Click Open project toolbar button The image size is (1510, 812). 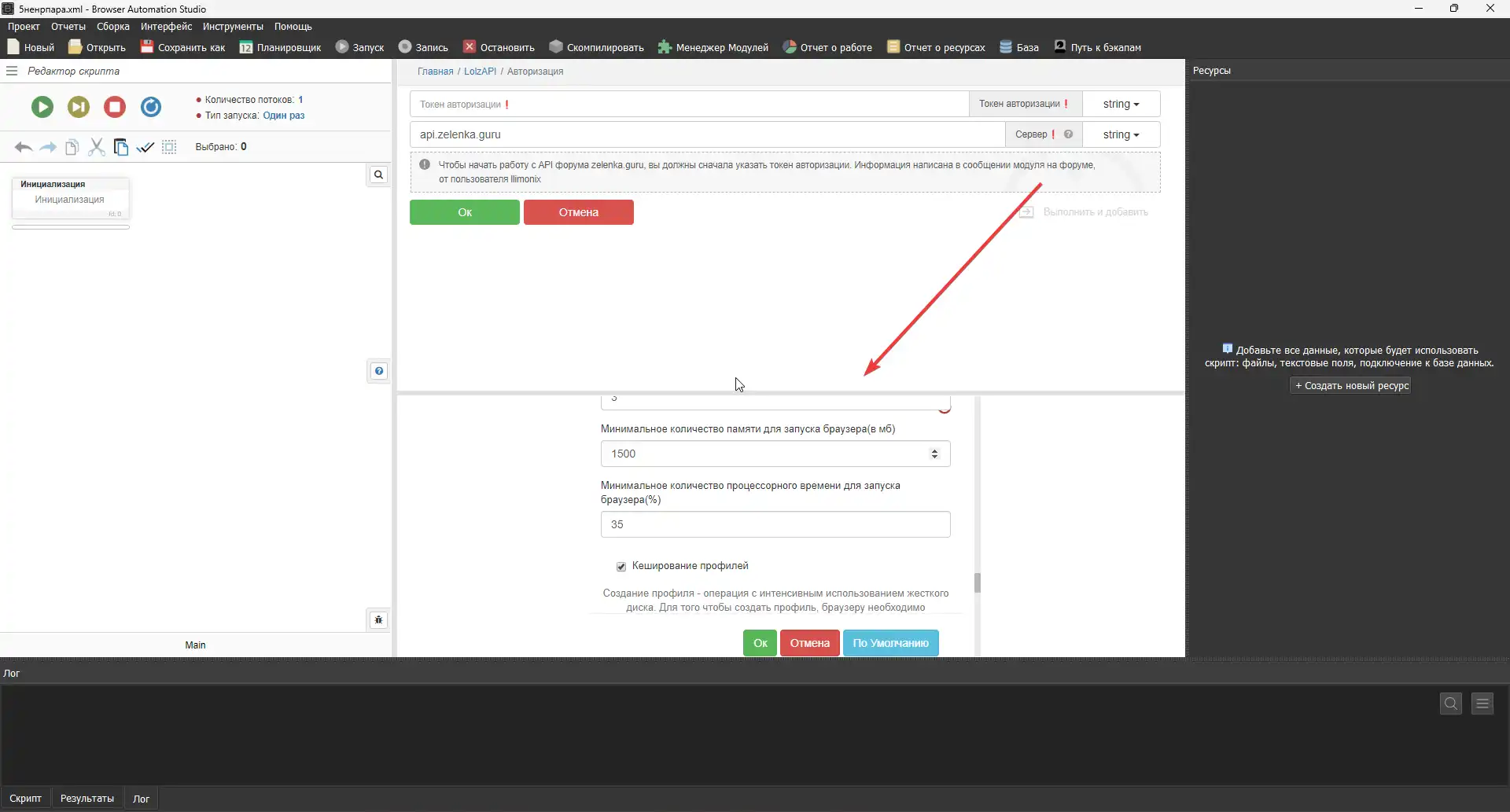[98, 47]
